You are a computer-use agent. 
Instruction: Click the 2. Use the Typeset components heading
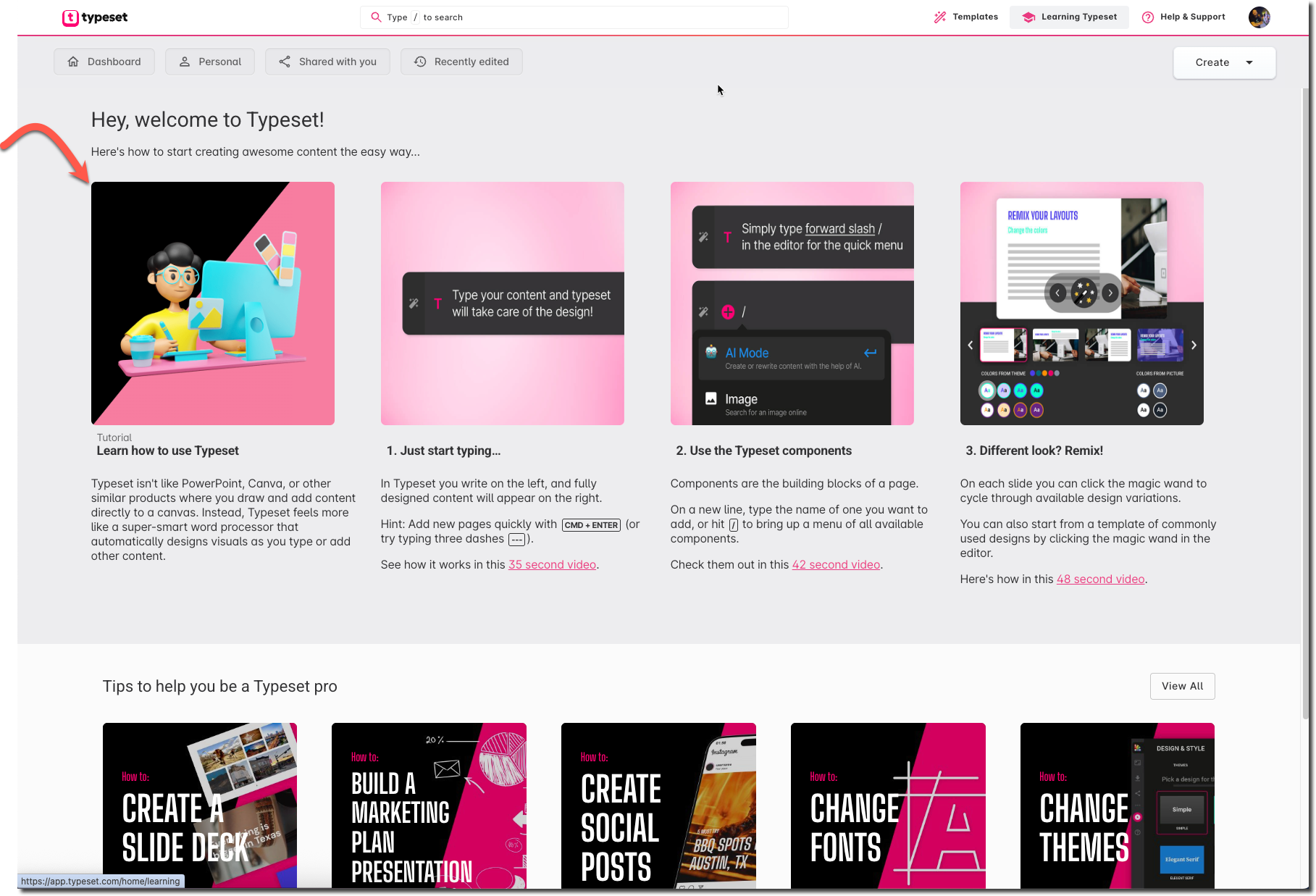point(764,451)
